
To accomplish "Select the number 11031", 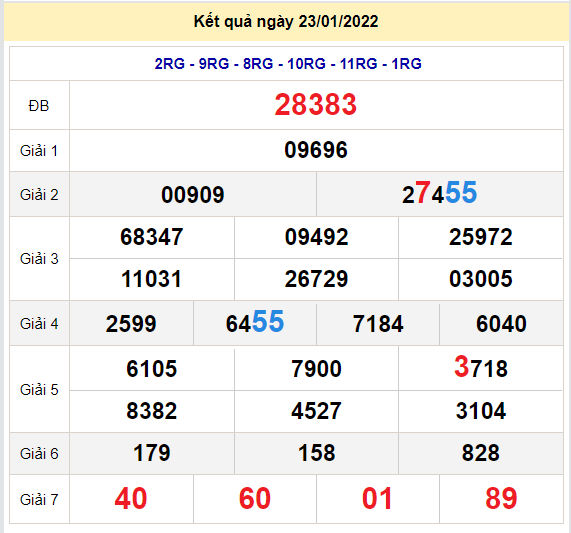I will pyautogui.click(x=151, y=279).
